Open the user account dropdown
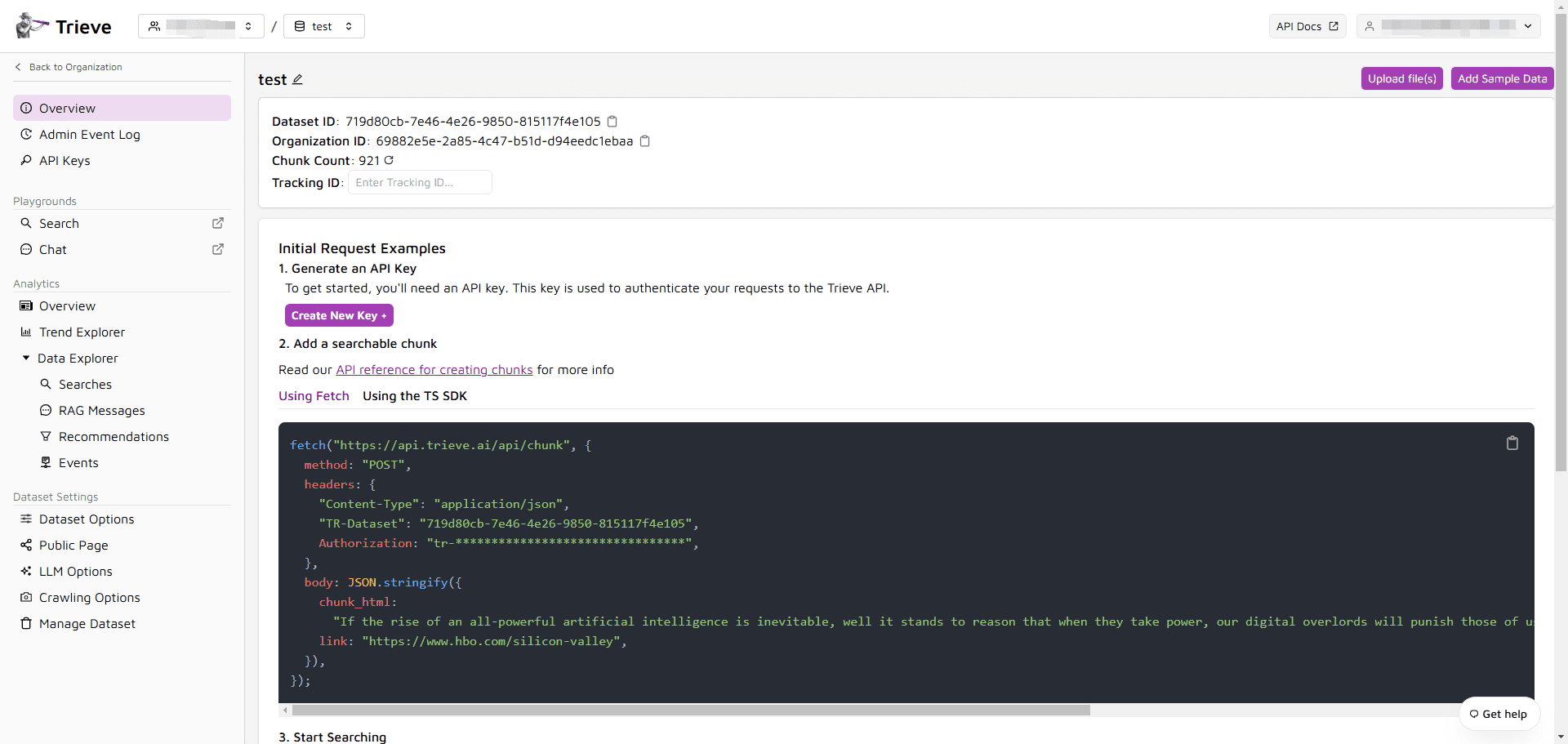This screenshot has height=744, width=1568. (1448, 26)
